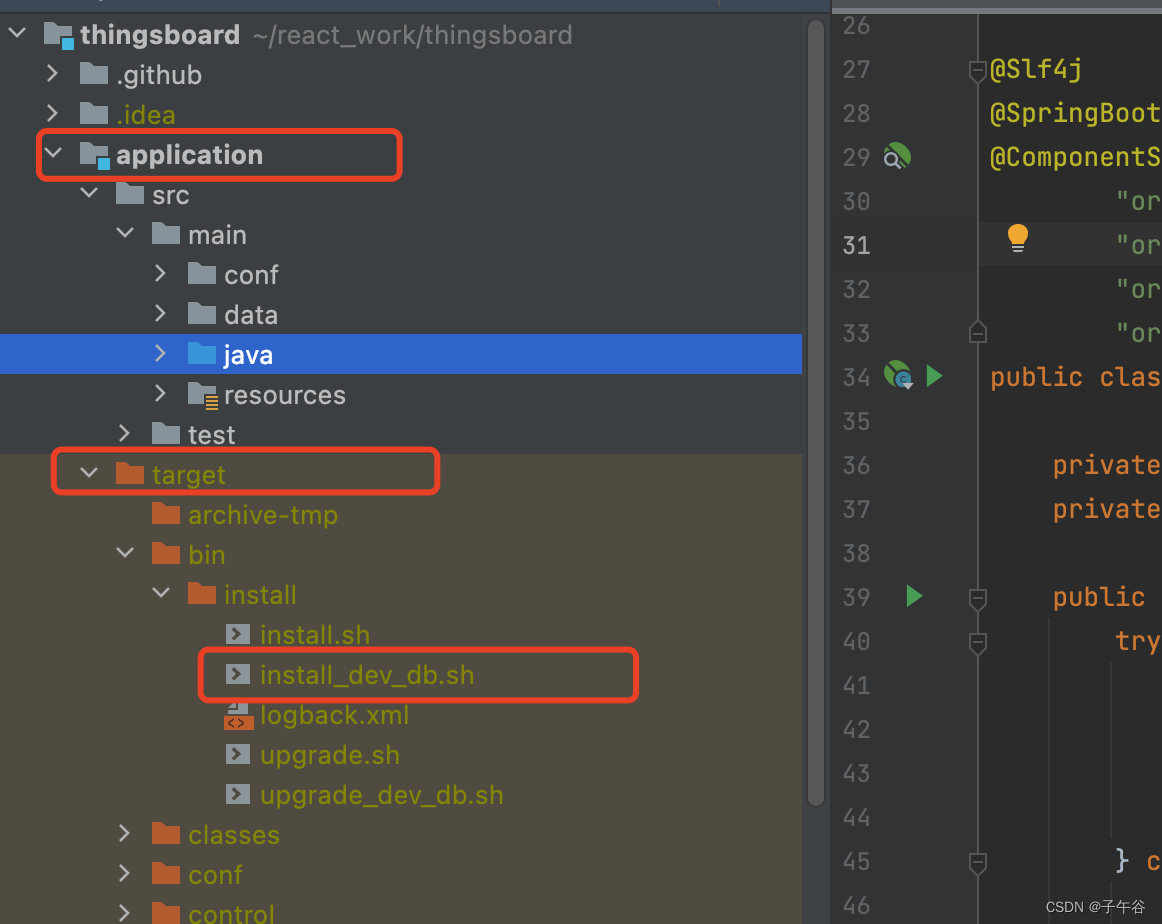Expand the data folder chevron

point(161,313)
